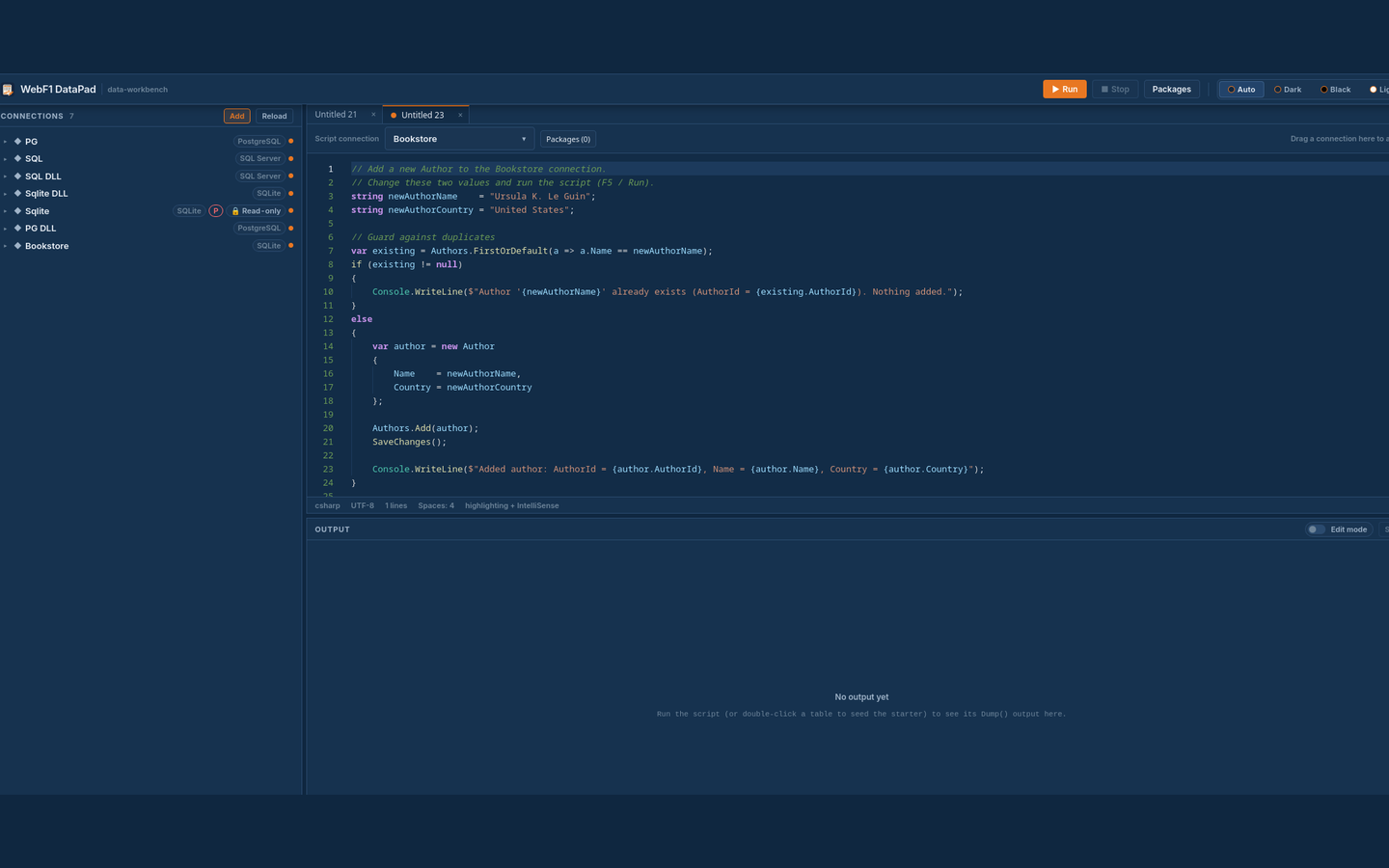
Task: Click the SQLite badge on Sqlite row
Action: click(x=189, y=211)
